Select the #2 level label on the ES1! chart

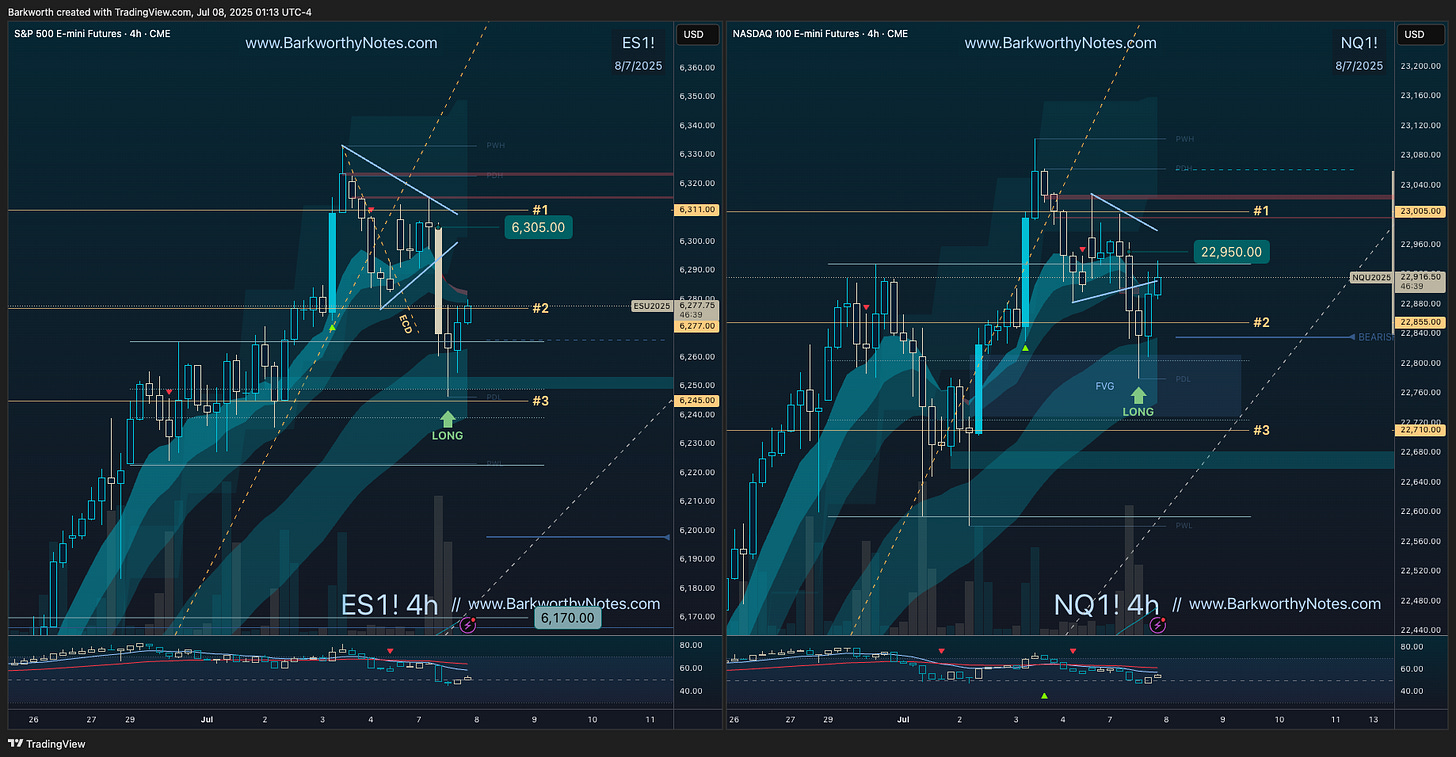coord(540,308)
